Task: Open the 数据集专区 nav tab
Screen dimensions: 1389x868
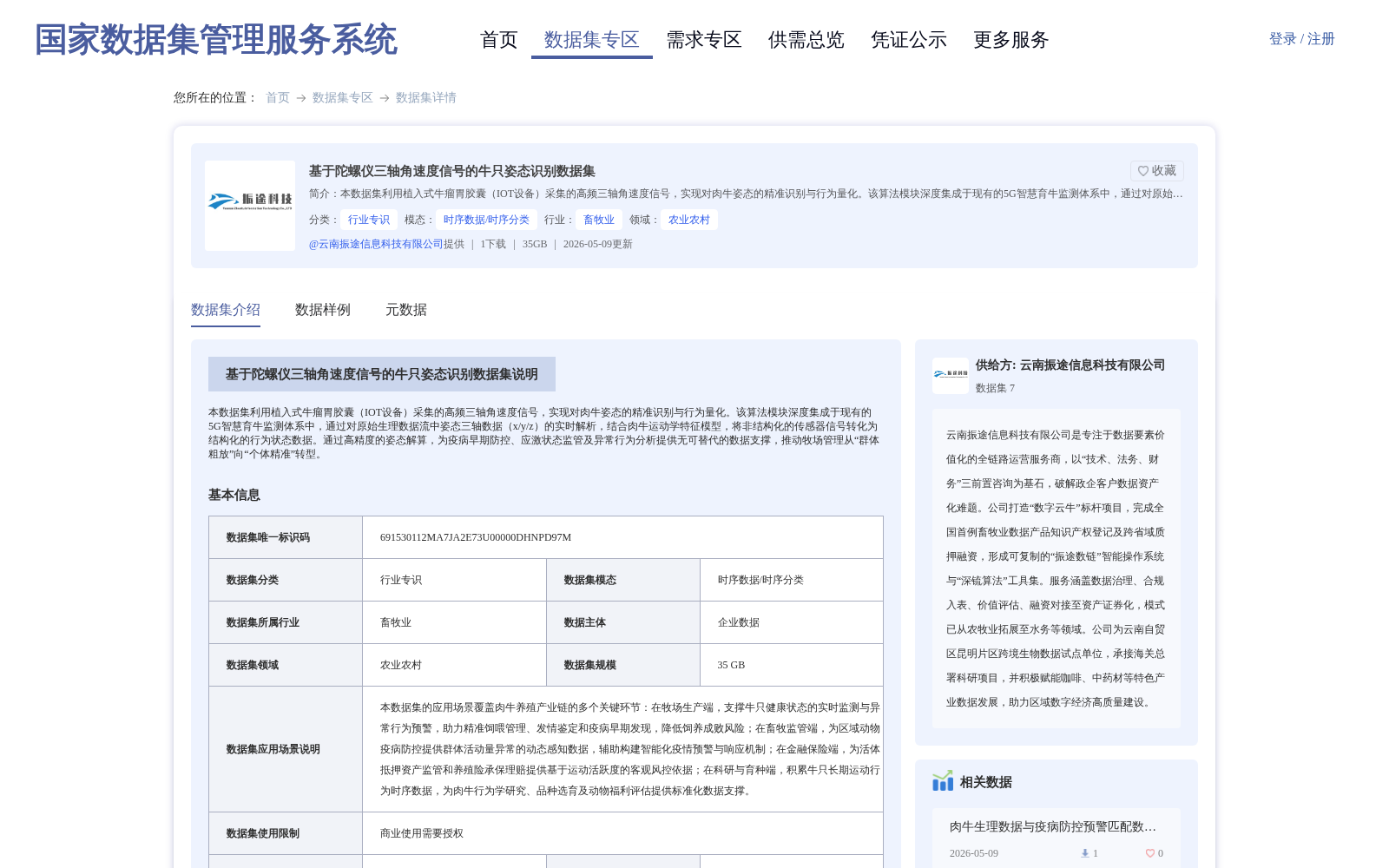Action: tap(592, 40)
